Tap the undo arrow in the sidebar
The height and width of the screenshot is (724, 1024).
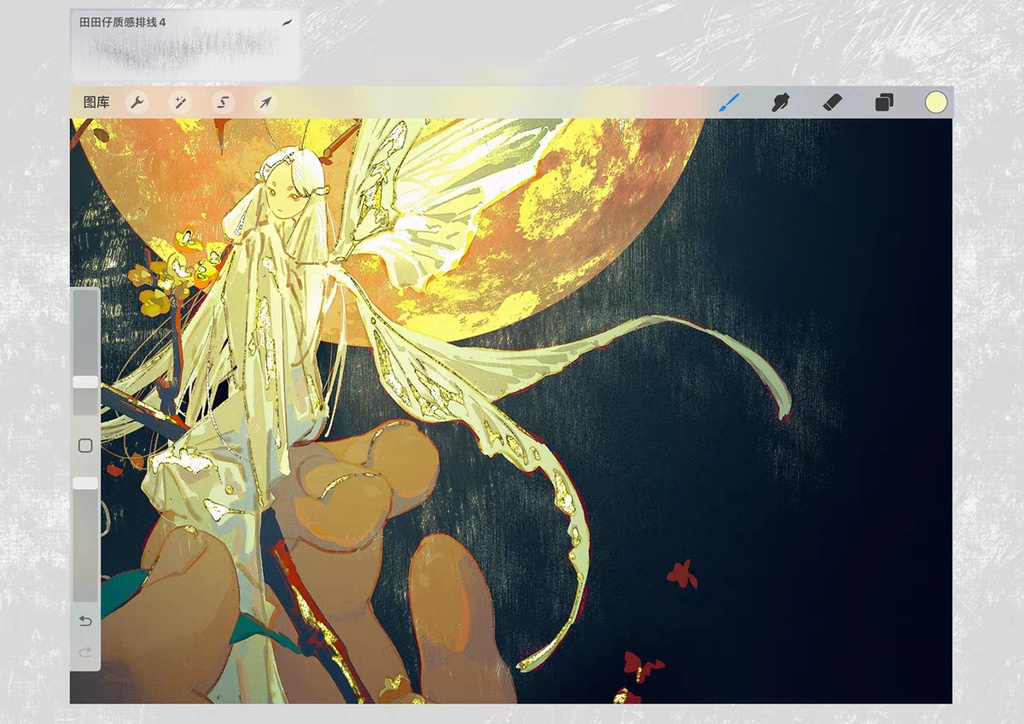(85, 621)
